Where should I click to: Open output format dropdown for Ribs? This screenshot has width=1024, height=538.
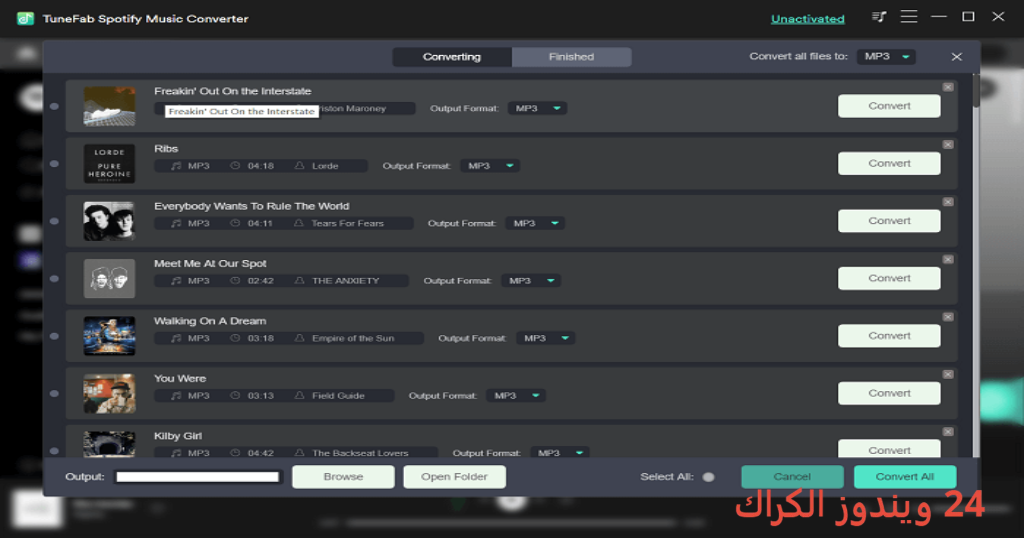pos(490,166)
